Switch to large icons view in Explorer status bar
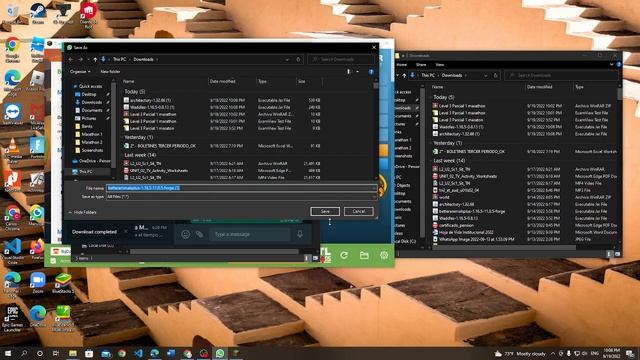This screenshot has height=360, width=640. (x=617, y=254)
